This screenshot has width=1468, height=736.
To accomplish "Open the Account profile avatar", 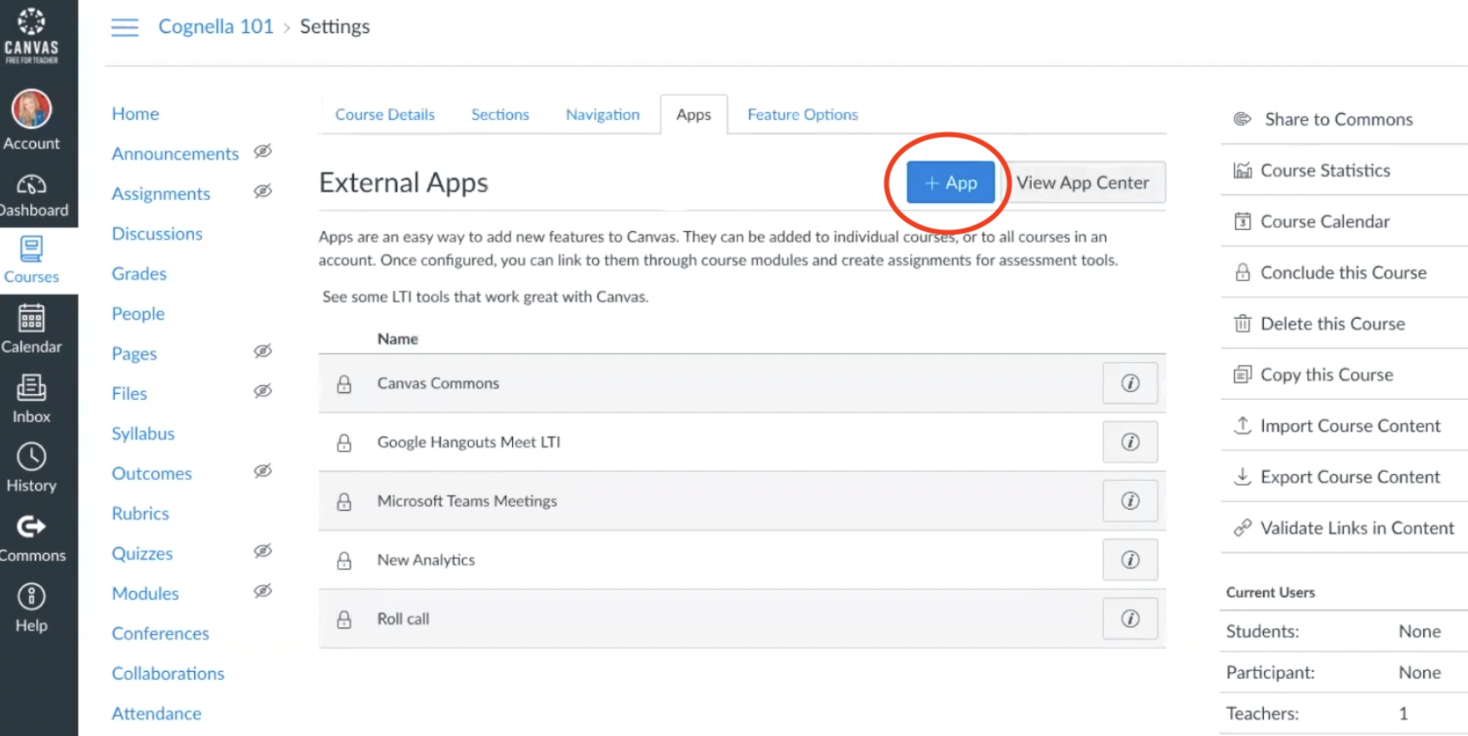I will point(31,109).
